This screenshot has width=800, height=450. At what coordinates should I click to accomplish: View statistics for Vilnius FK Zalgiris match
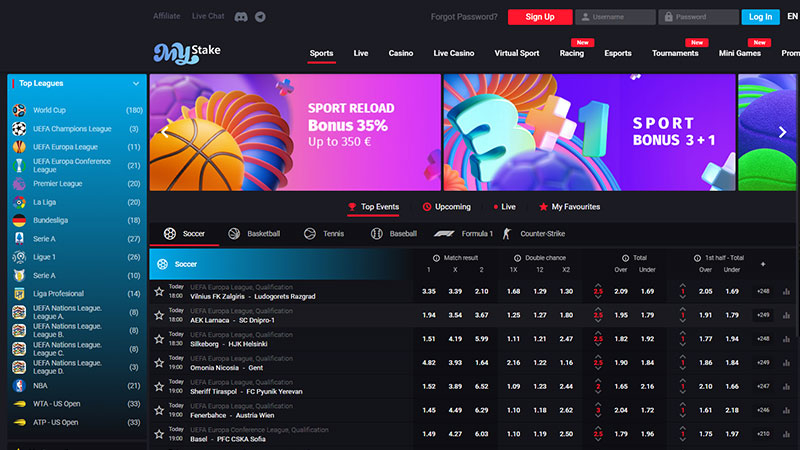pyautogui.click(x=786, y=291)
